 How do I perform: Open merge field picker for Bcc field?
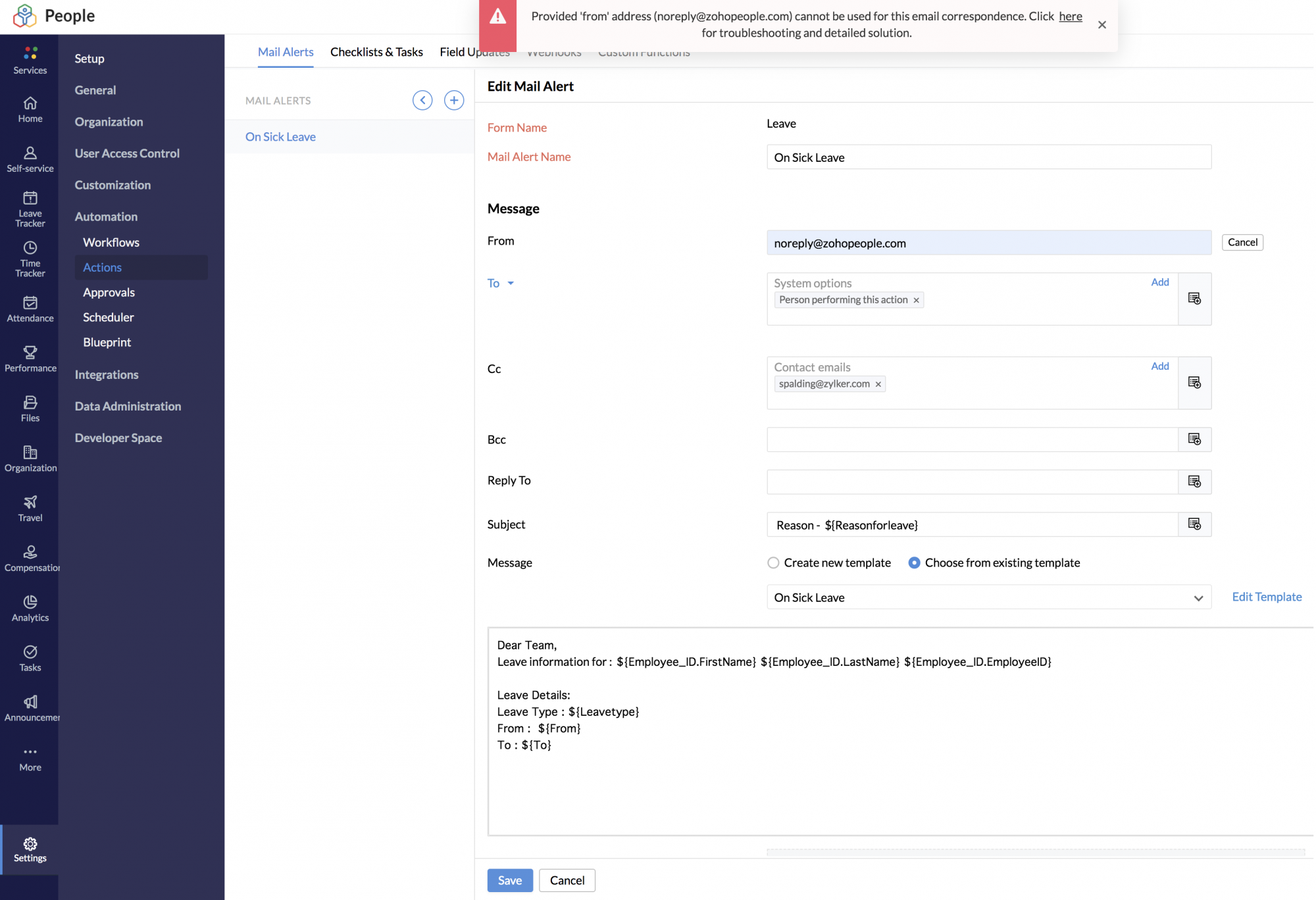tap(1194, 439)
